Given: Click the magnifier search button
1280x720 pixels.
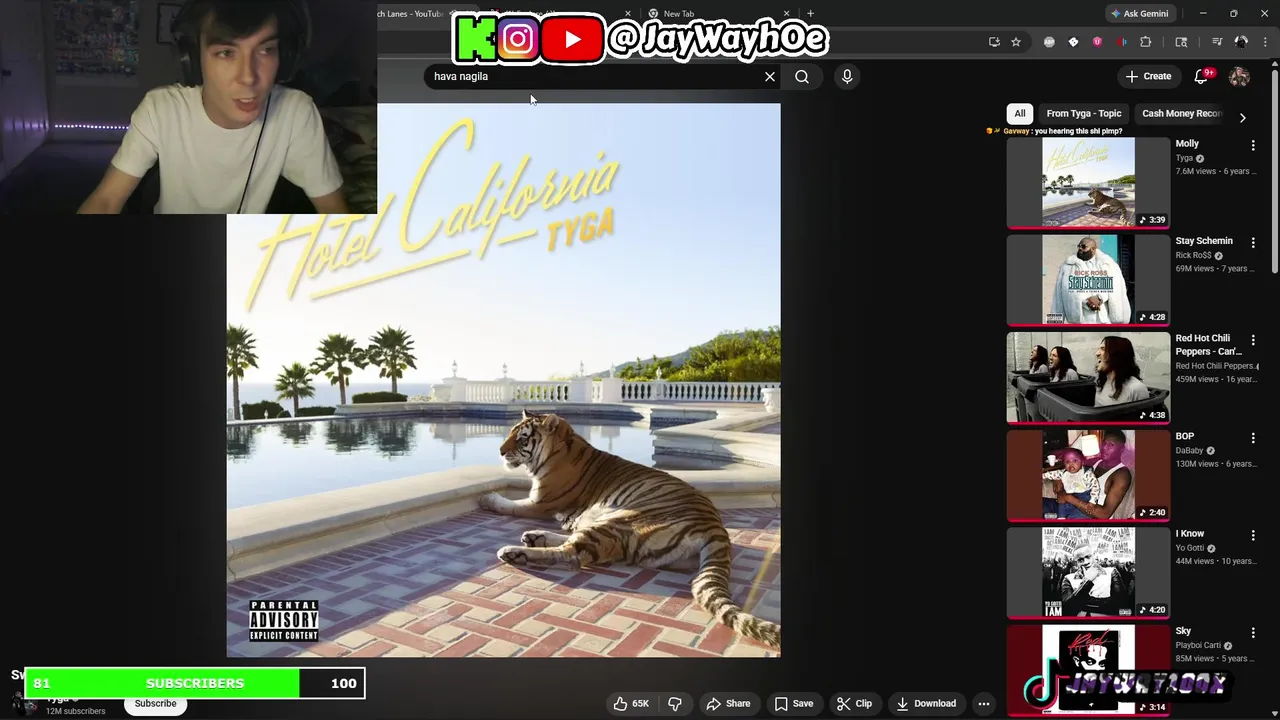Looking at the screenshot, I should (802, 76).
